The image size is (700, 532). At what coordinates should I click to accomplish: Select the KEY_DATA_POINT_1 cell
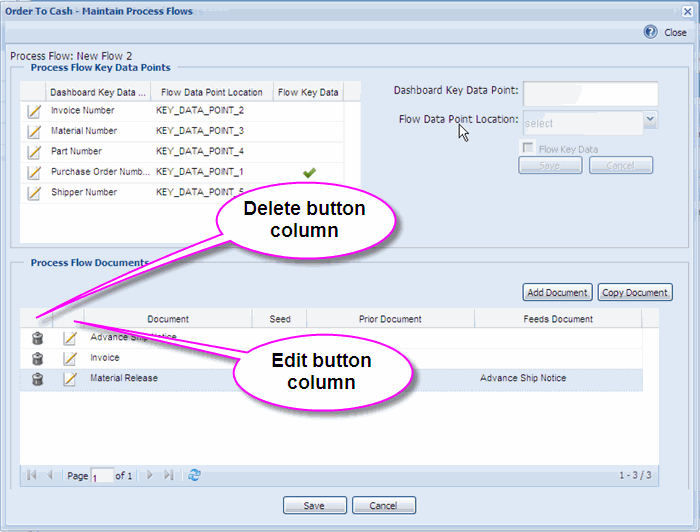point(200,172)
